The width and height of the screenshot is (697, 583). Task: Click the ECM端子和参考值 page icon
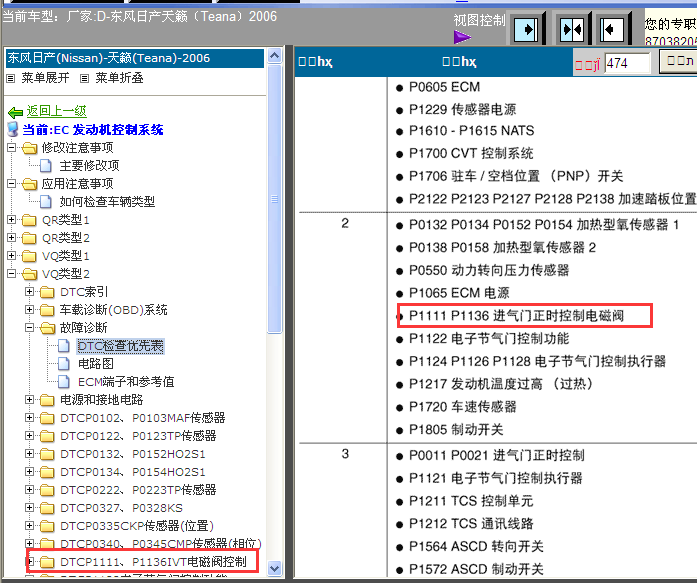tap(64, 382)
